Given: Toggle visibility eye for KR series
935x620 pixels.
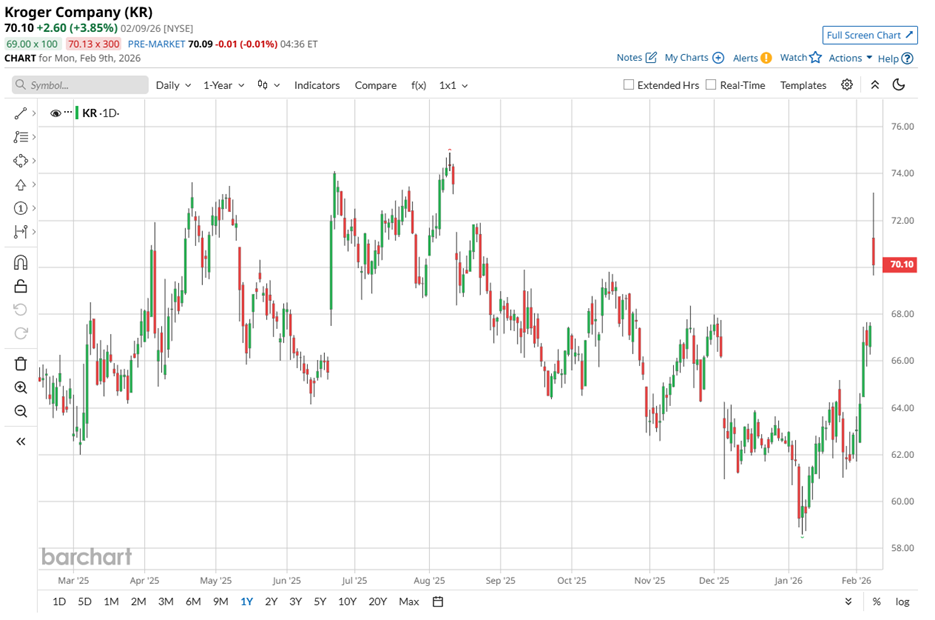Looking at the screenshot, I should click(x=55, y=113).
